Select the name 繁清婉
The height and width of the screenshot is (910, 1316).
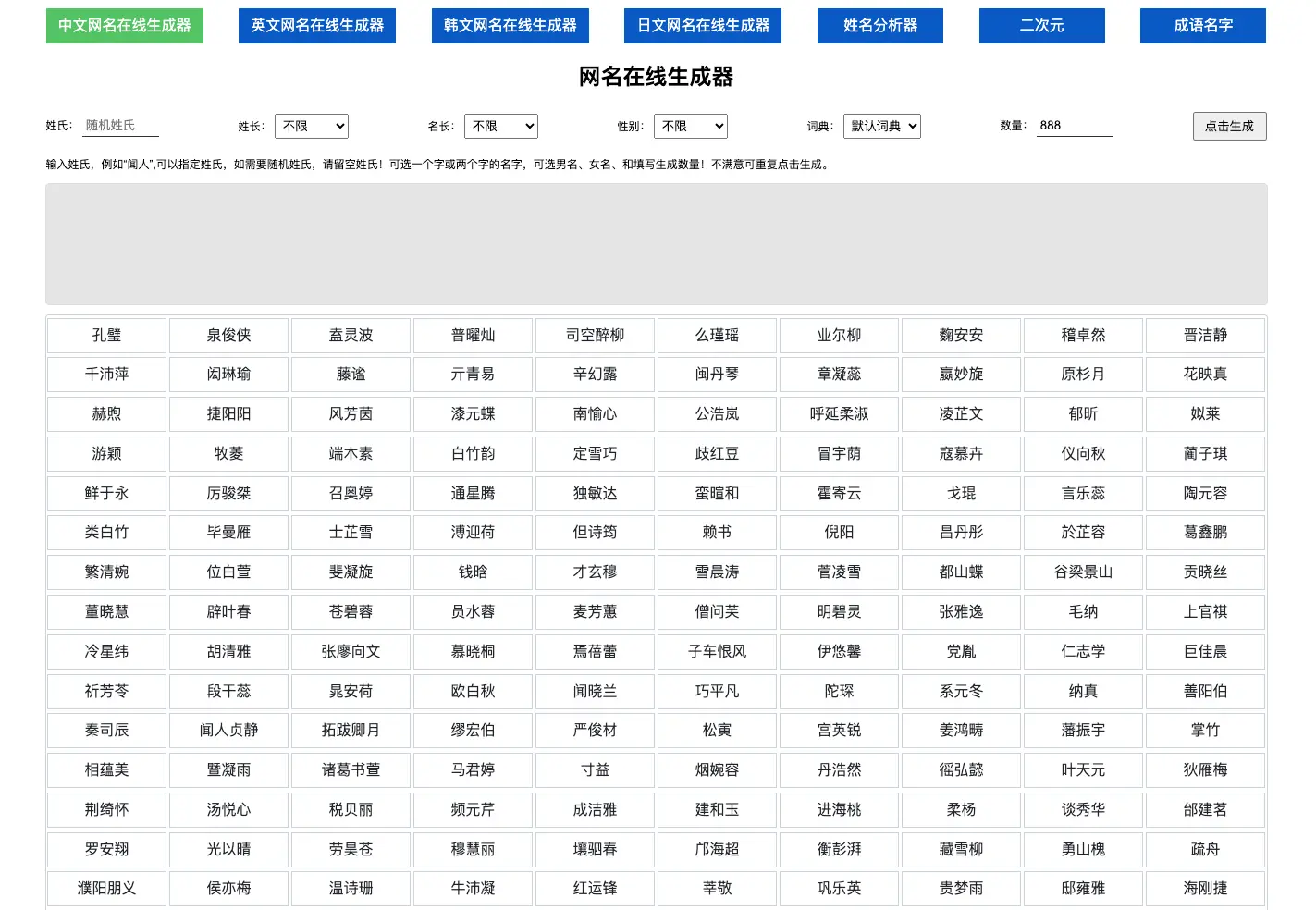(x=107, y=572)
